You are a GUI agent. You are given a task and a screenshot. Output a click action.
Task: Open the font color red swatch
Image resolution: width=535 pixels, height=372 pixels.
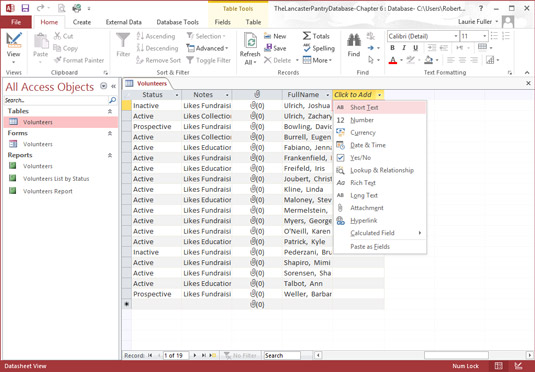393,60
